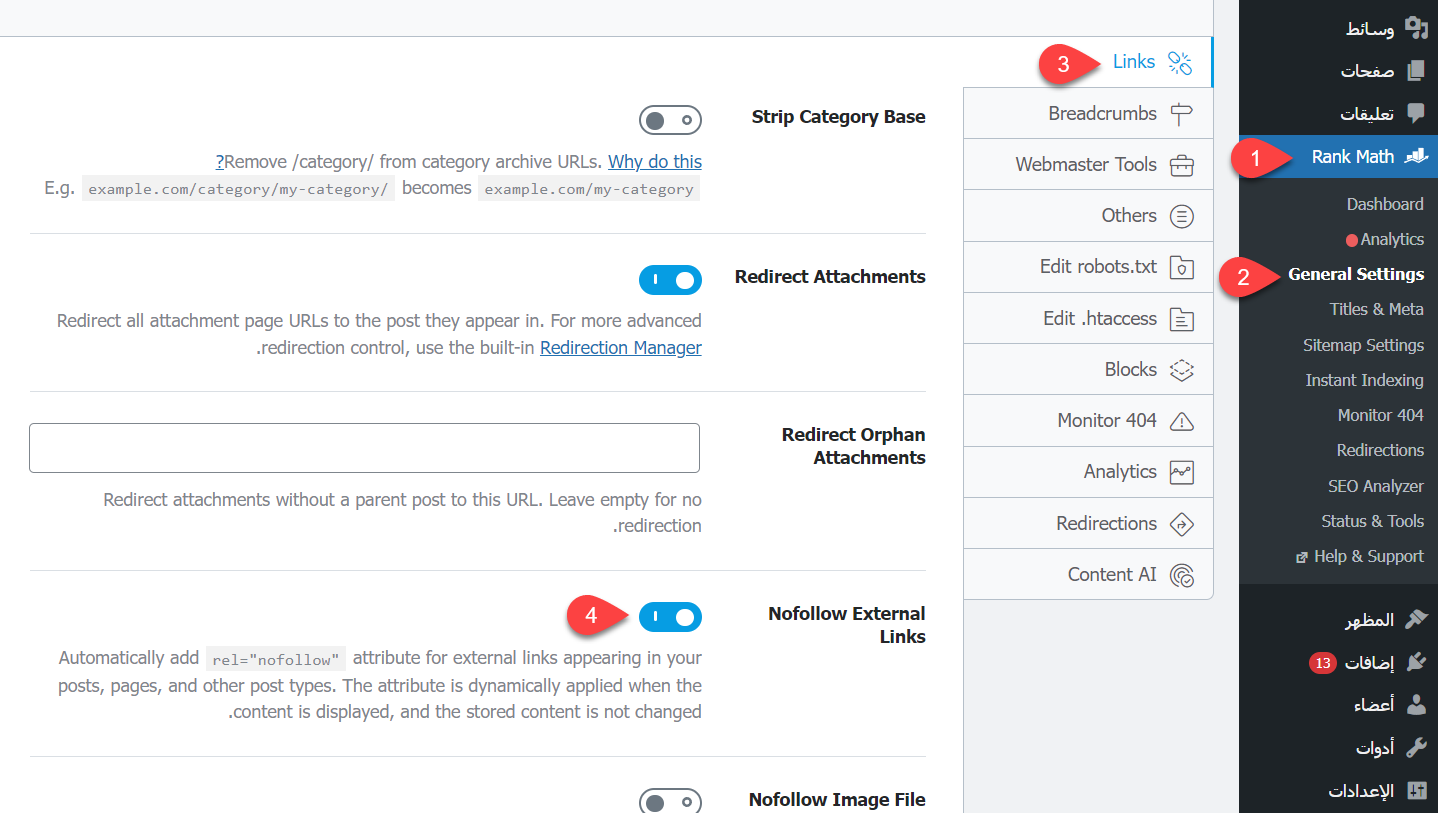Click the Breadcrumbs signpost icon
Screen dimensions: 1438x813
point(1181,114)
